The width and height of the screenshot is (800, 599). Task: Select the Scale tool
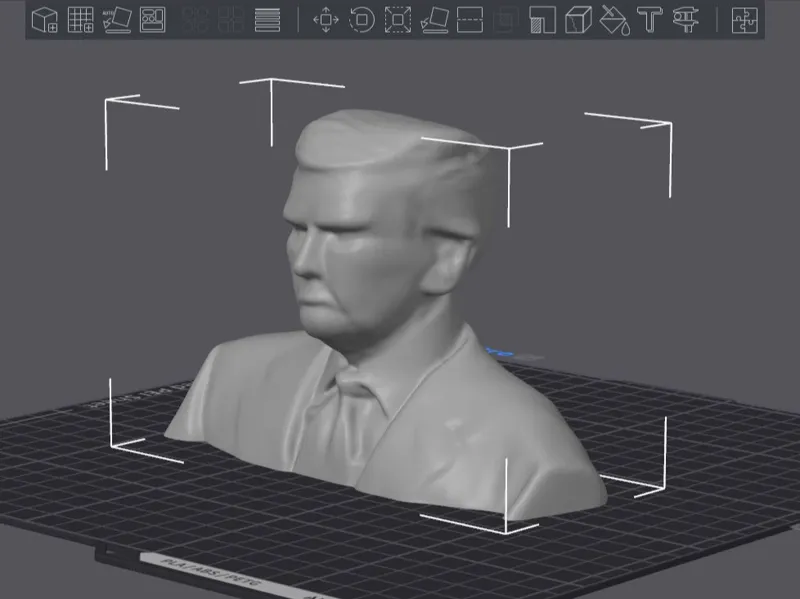point(398,20)
